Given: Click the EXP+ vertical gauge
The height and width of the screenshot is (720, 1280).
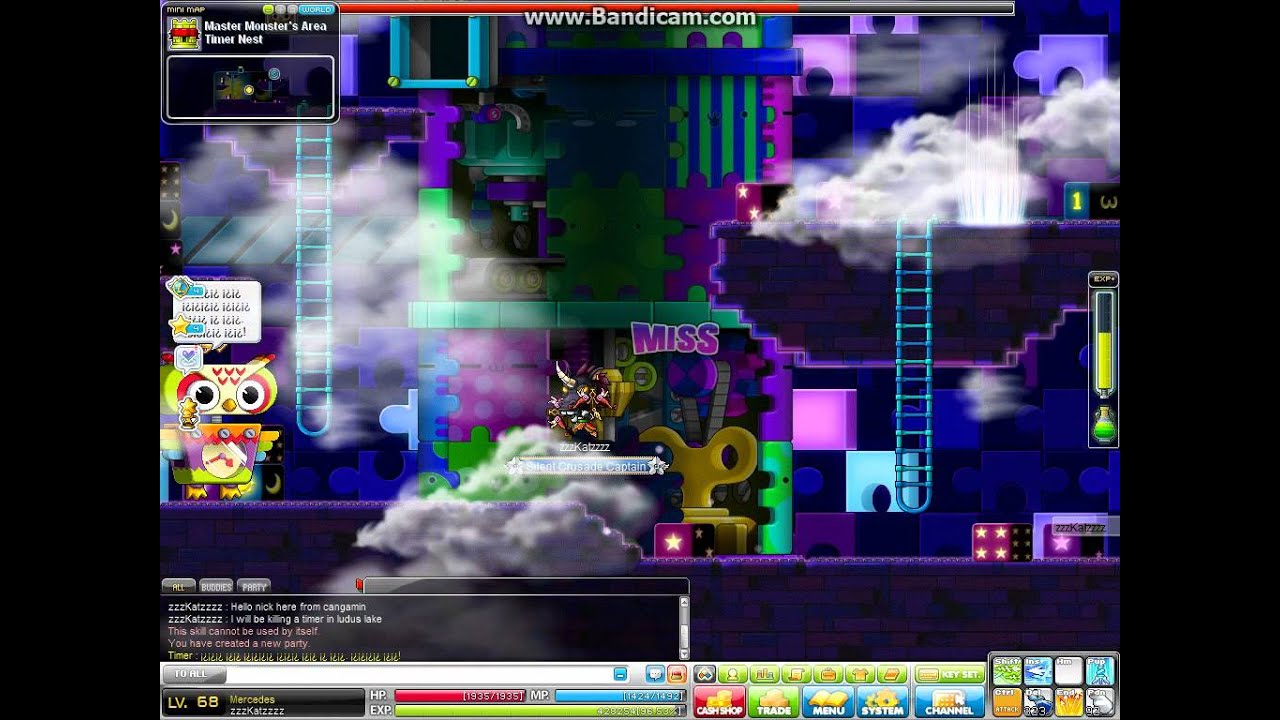Looking at the screenshot, I should click(1104, 345).
